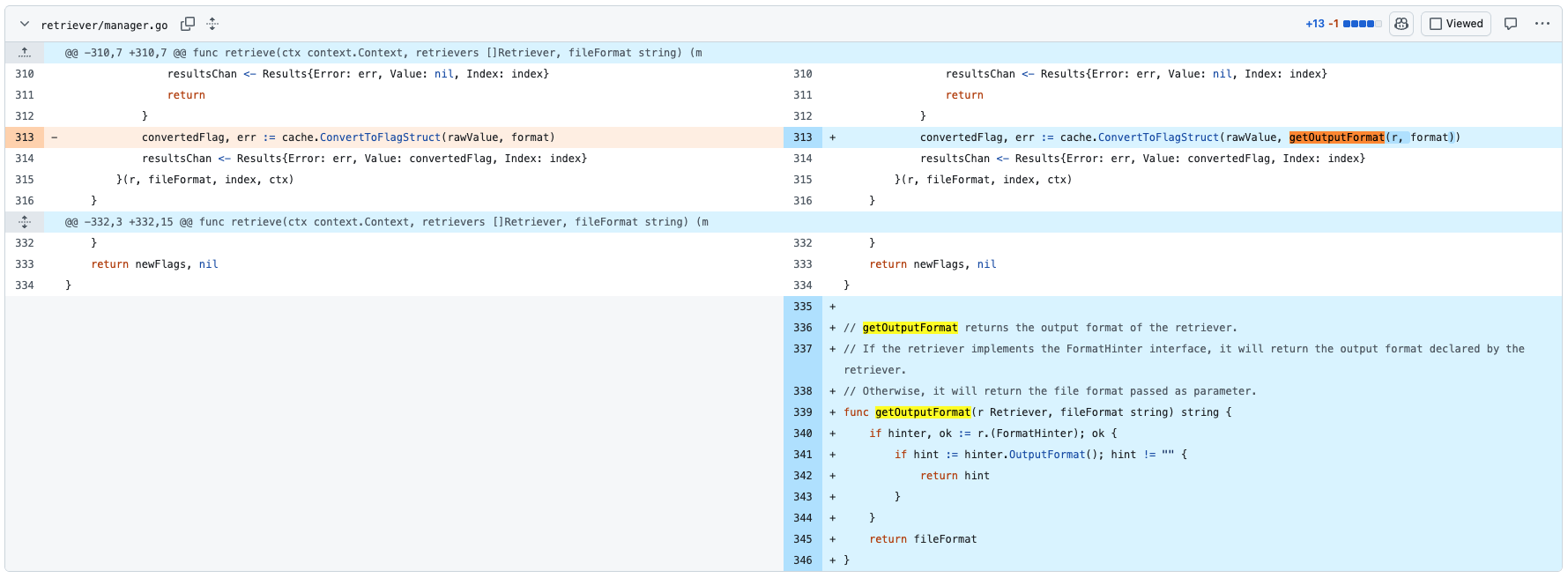This screenshot has height=578, width=1568.
Task: Select left-side removed line number 313
Action: (x=25, y=137)
